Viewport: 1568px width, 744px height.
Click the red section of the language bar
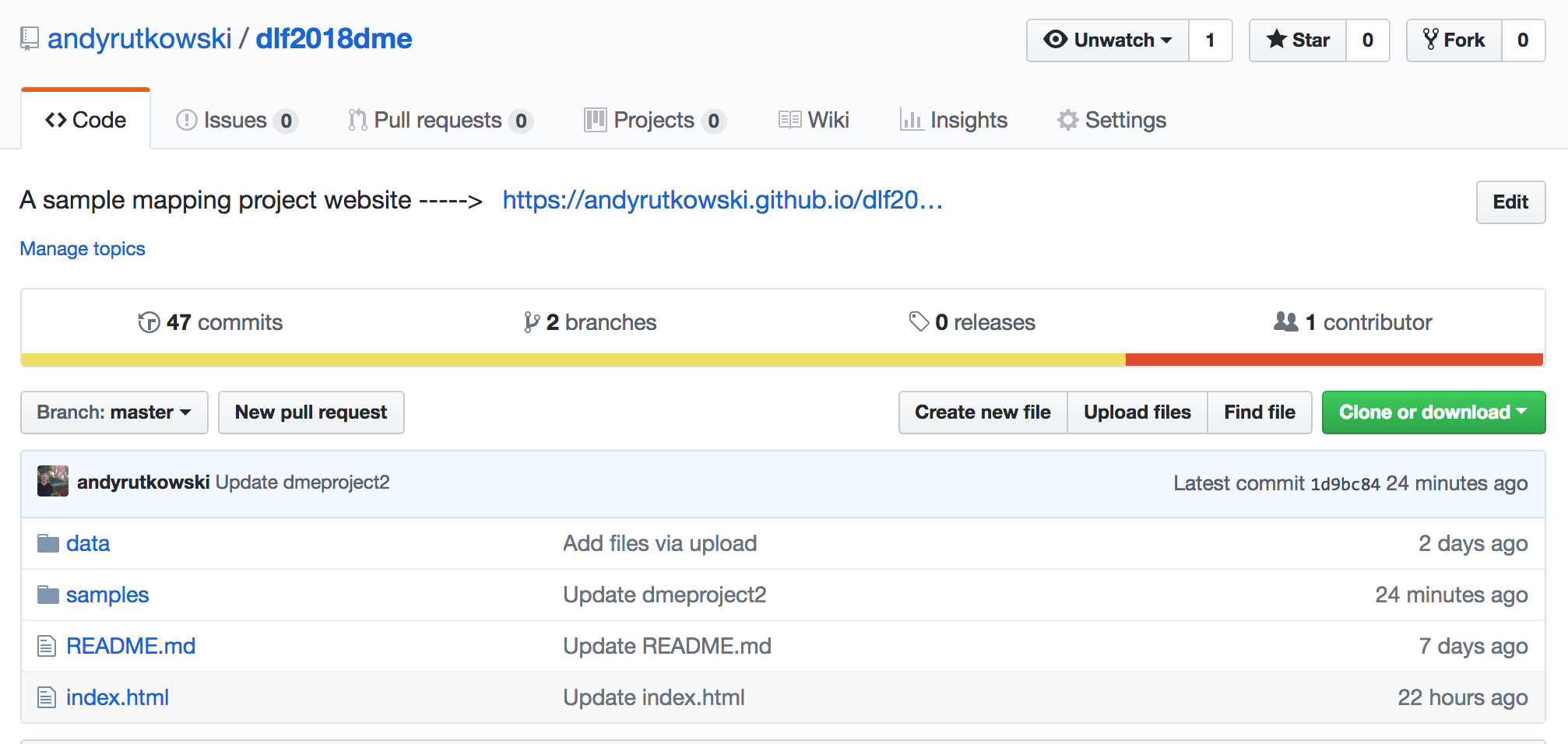(1334, 360)
